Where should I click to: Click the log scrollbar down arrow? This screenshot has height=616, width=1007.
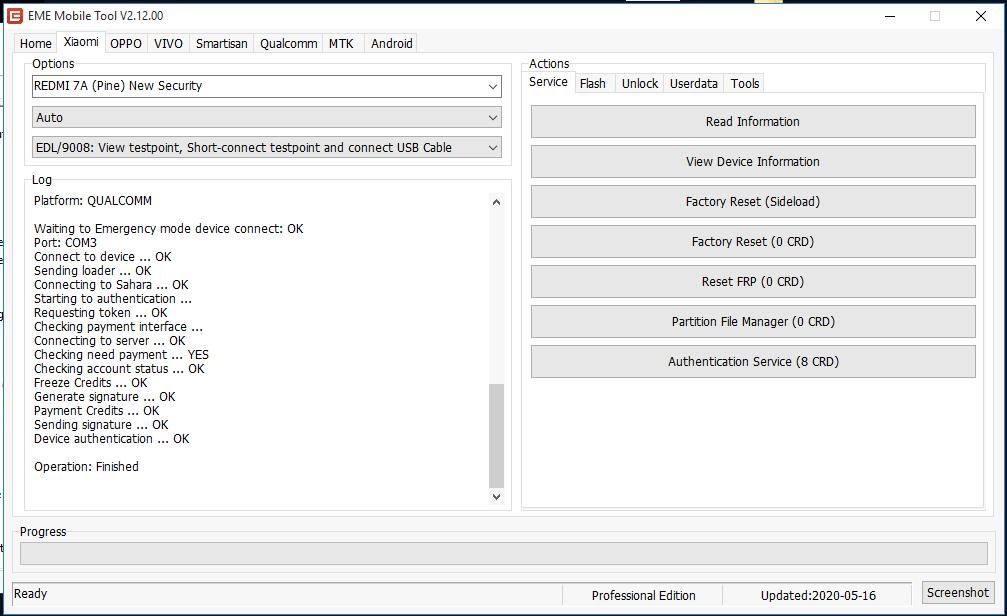[x=496, y=496]
